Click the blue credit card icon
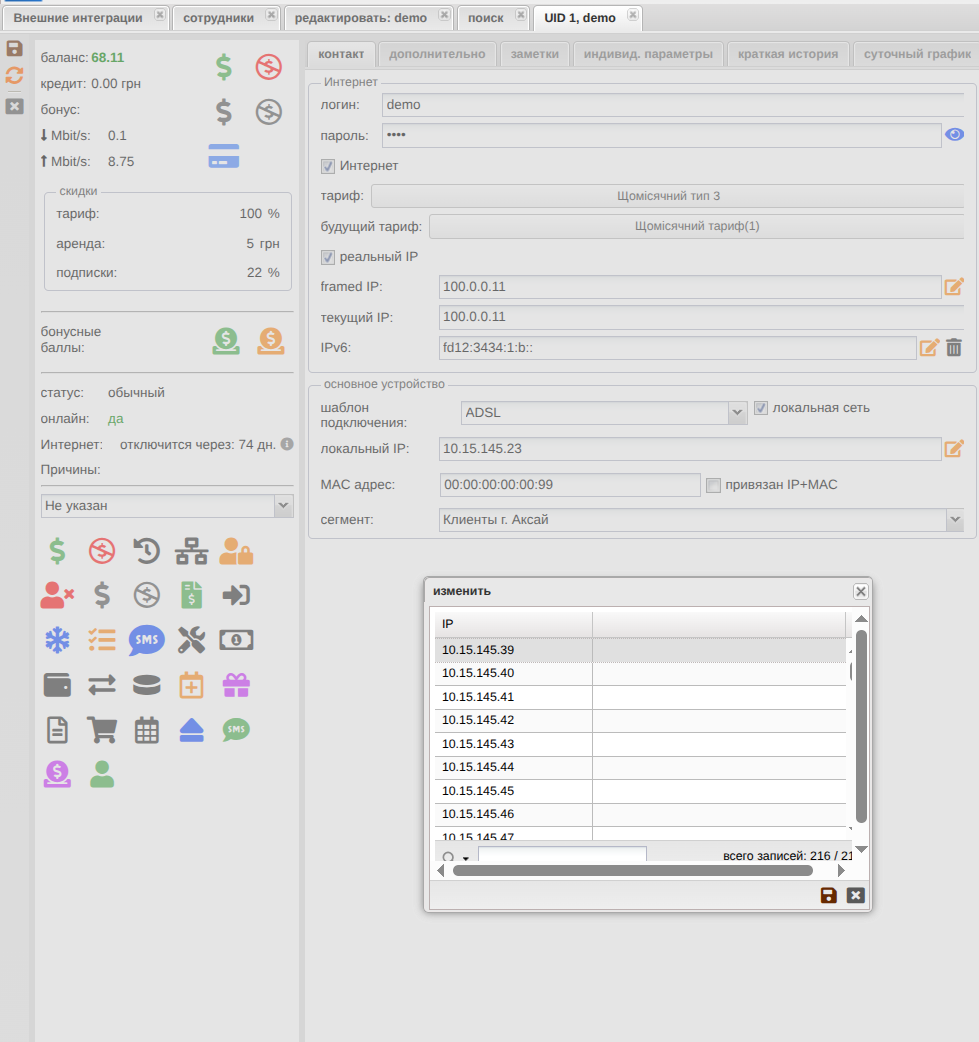Image resolution: width=979 pixels, height=1042 pixels. pos(224,156)
